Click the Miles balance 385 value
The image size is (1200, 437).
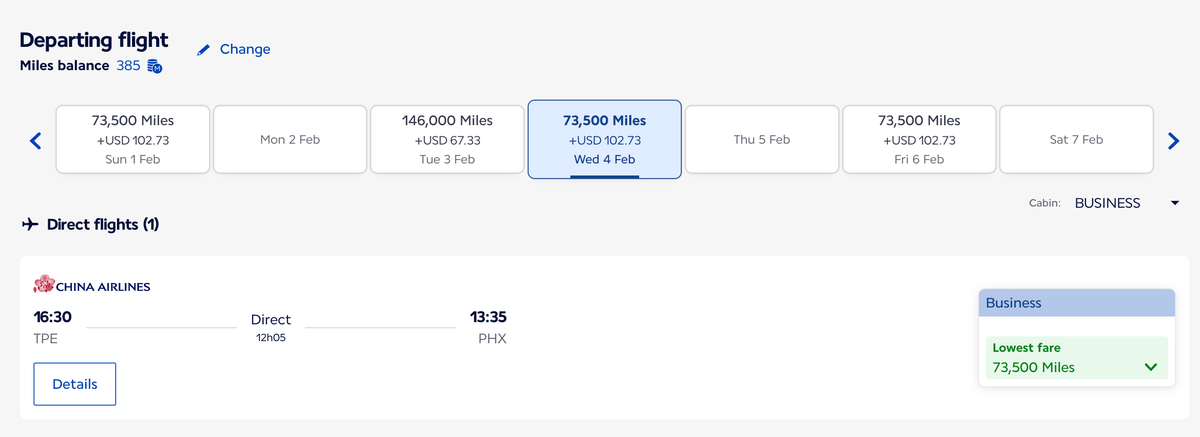128,66
